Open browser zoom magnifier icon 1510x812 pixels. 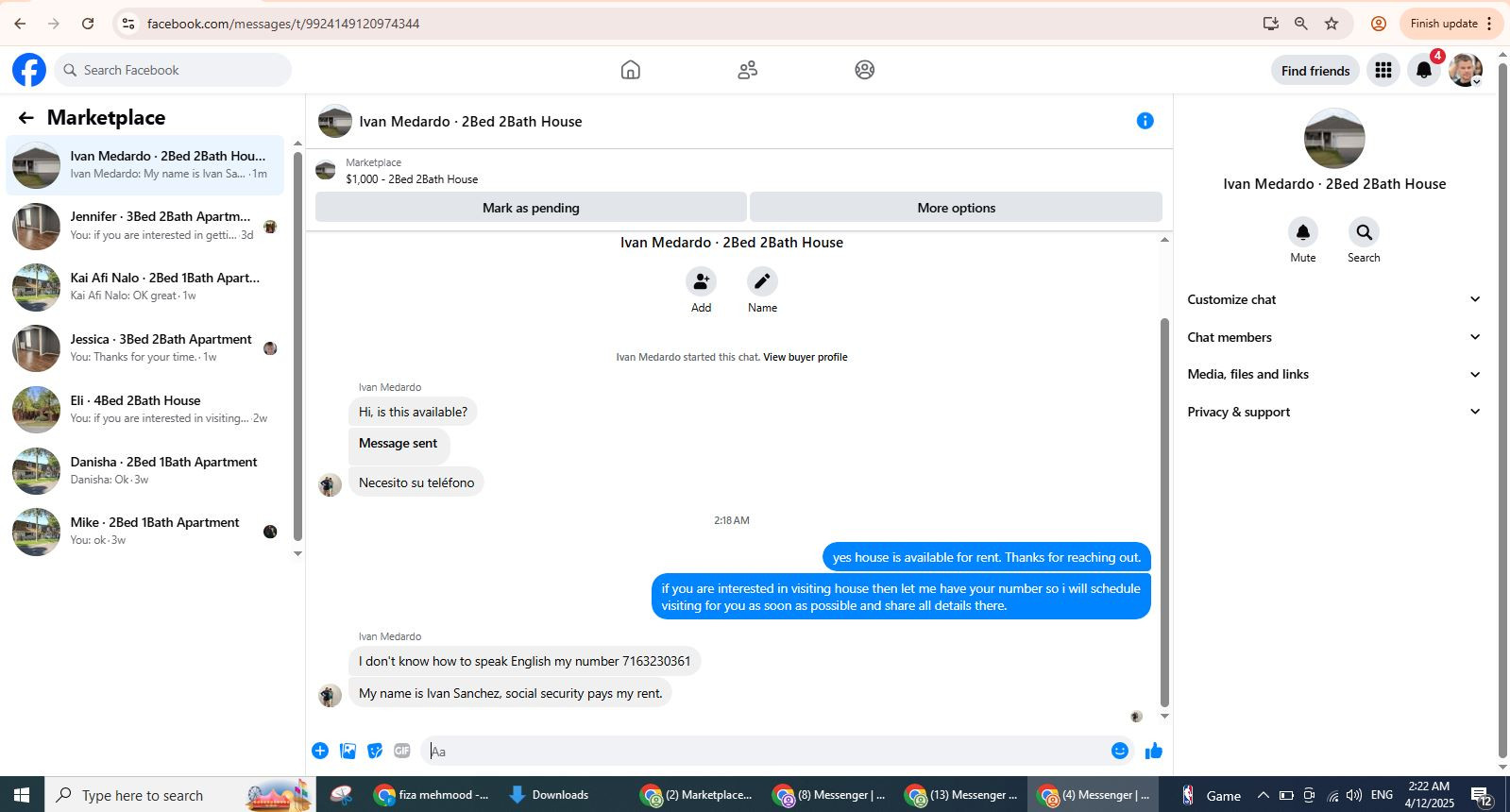coord(1301,24)
